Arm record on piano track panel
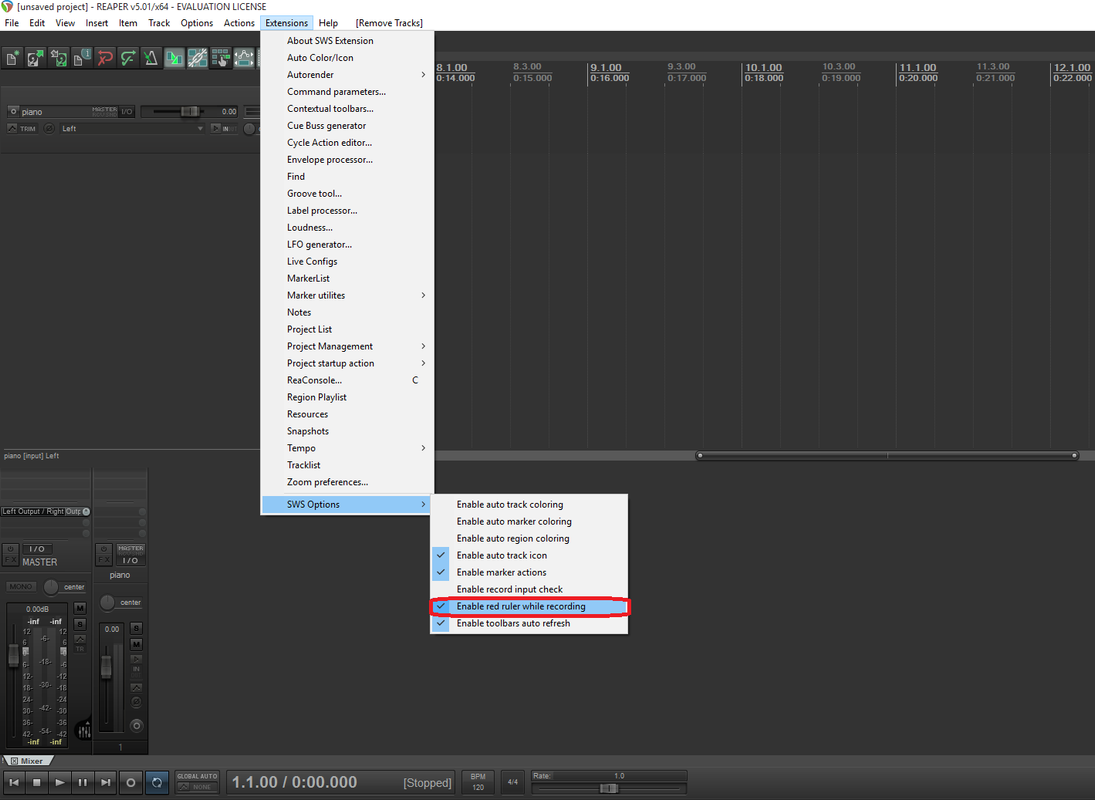Image resolution: width=1095 pixels, height=800 pixels. [13, 112]
